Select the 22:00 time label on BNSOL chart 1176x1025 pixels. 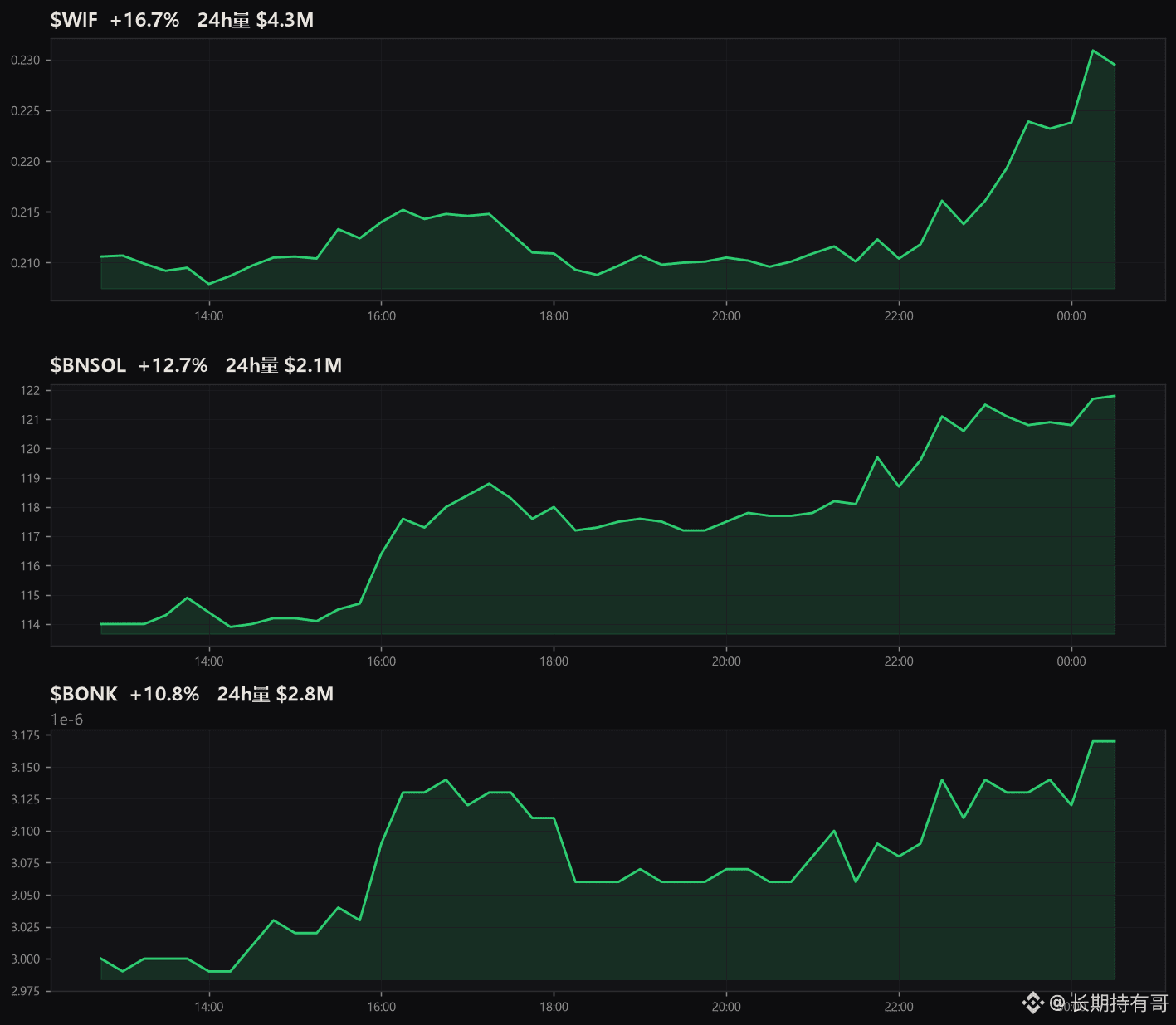pyautogui.click(x=899, y=661)
